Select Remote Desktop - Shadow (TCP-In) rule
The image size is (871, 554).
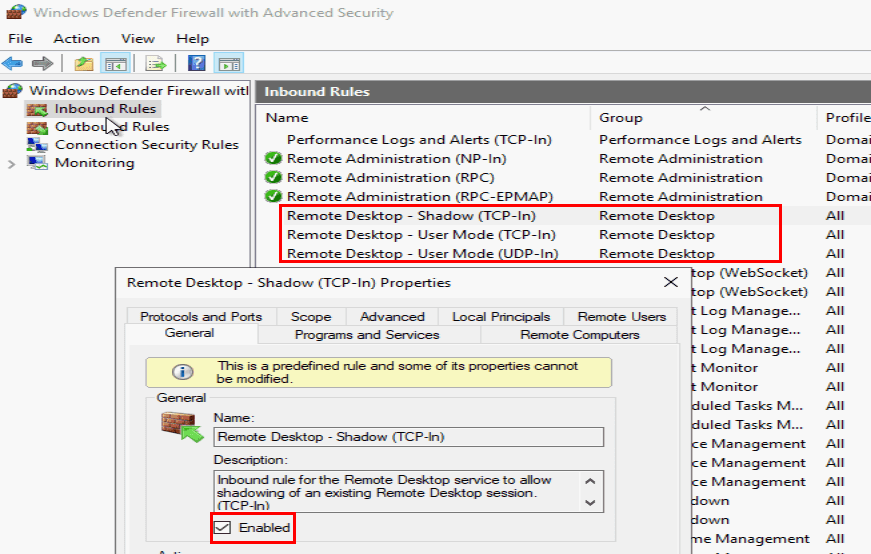tap(411, 216)
